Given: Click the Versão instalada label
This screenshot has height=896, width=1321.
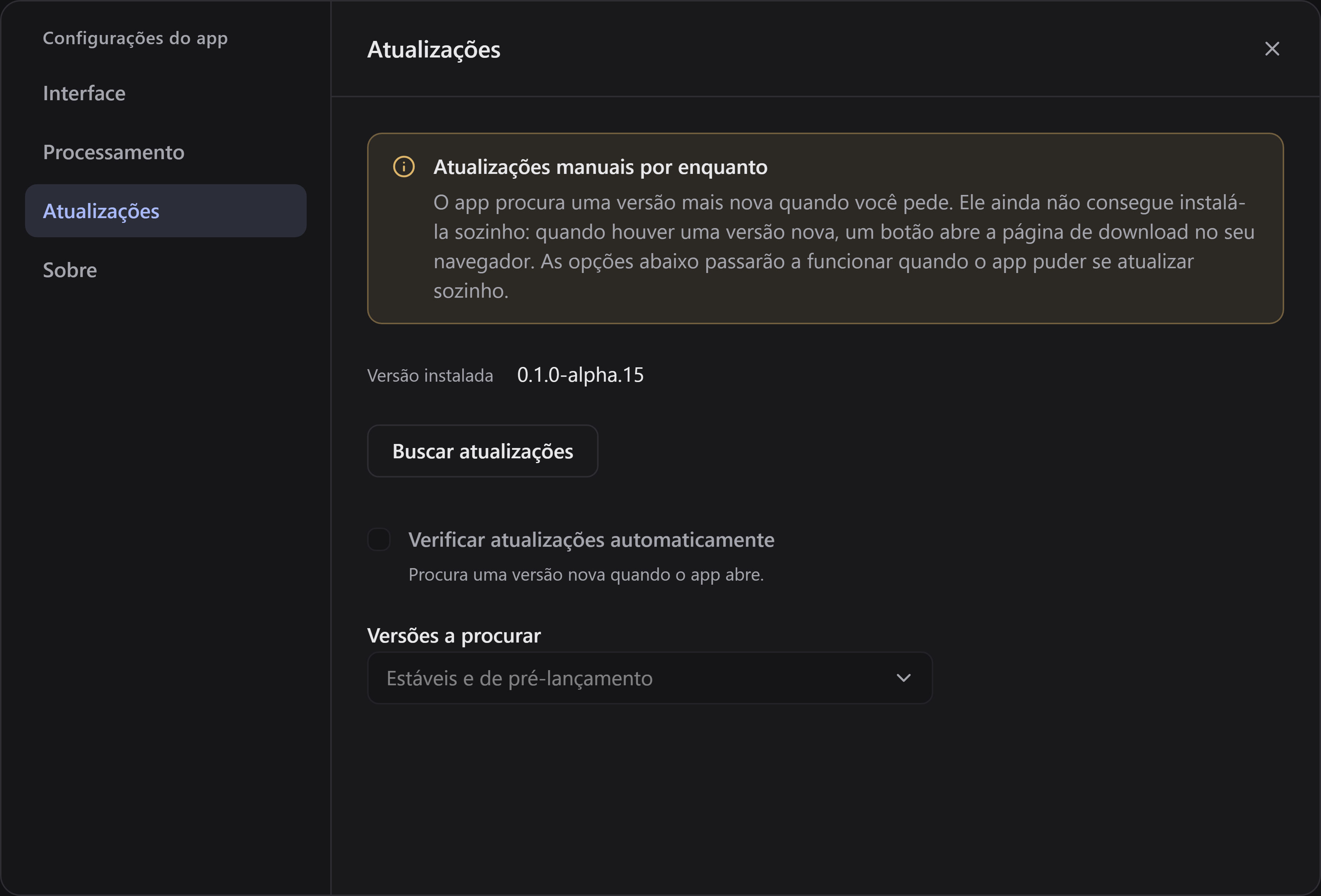Looking at the screenshot, I should [430, 375].
